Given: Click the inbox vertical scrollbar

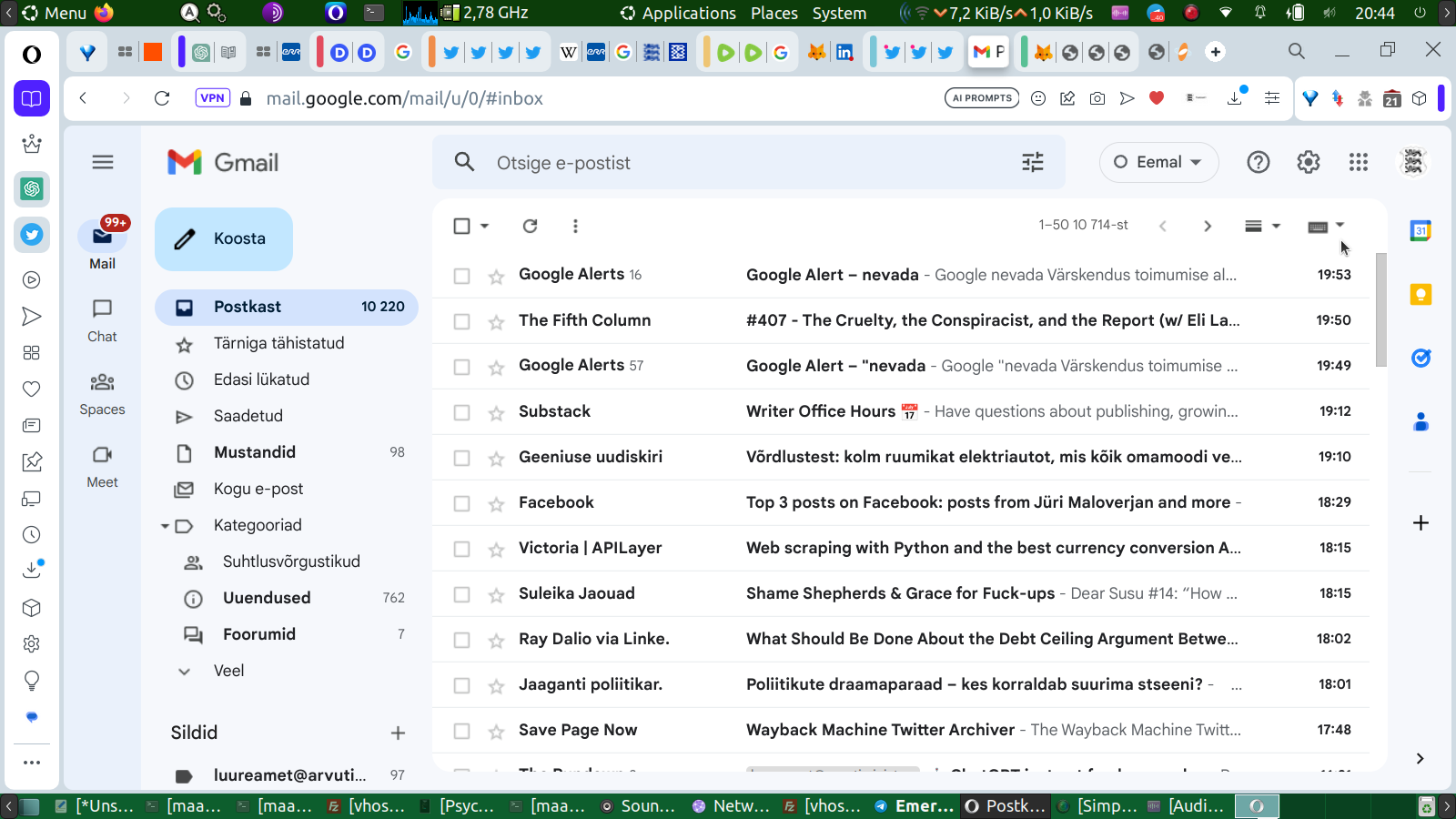Looking at the screenshot, I should (1380, 309).
